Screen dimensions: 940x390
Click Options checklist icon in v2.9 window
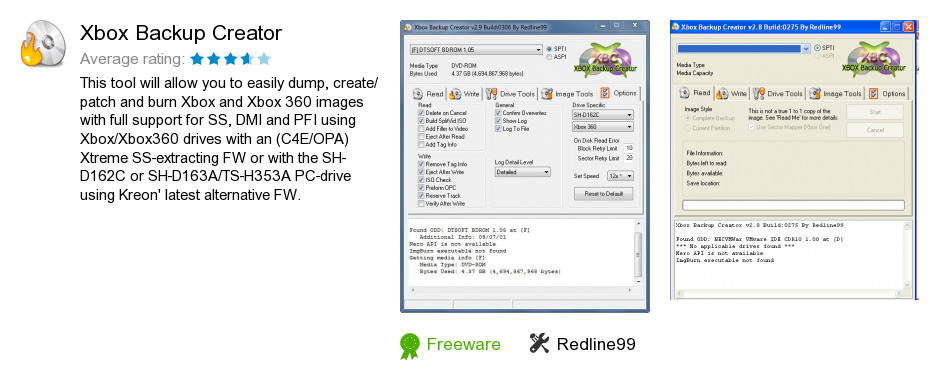click(604, 93)
